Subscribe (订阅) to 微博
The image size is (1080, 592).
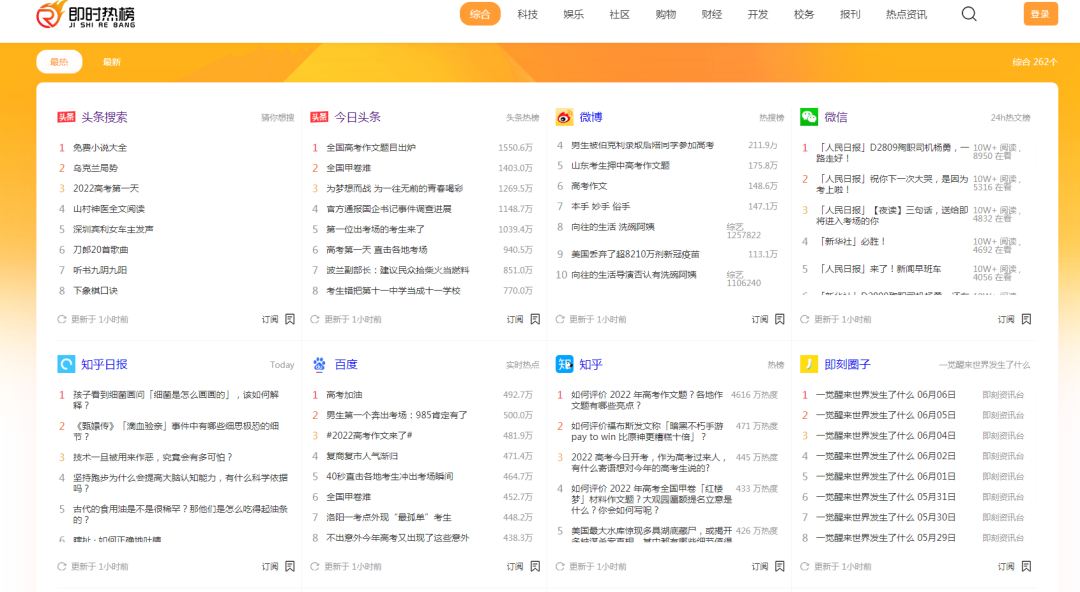pos(760,319)
